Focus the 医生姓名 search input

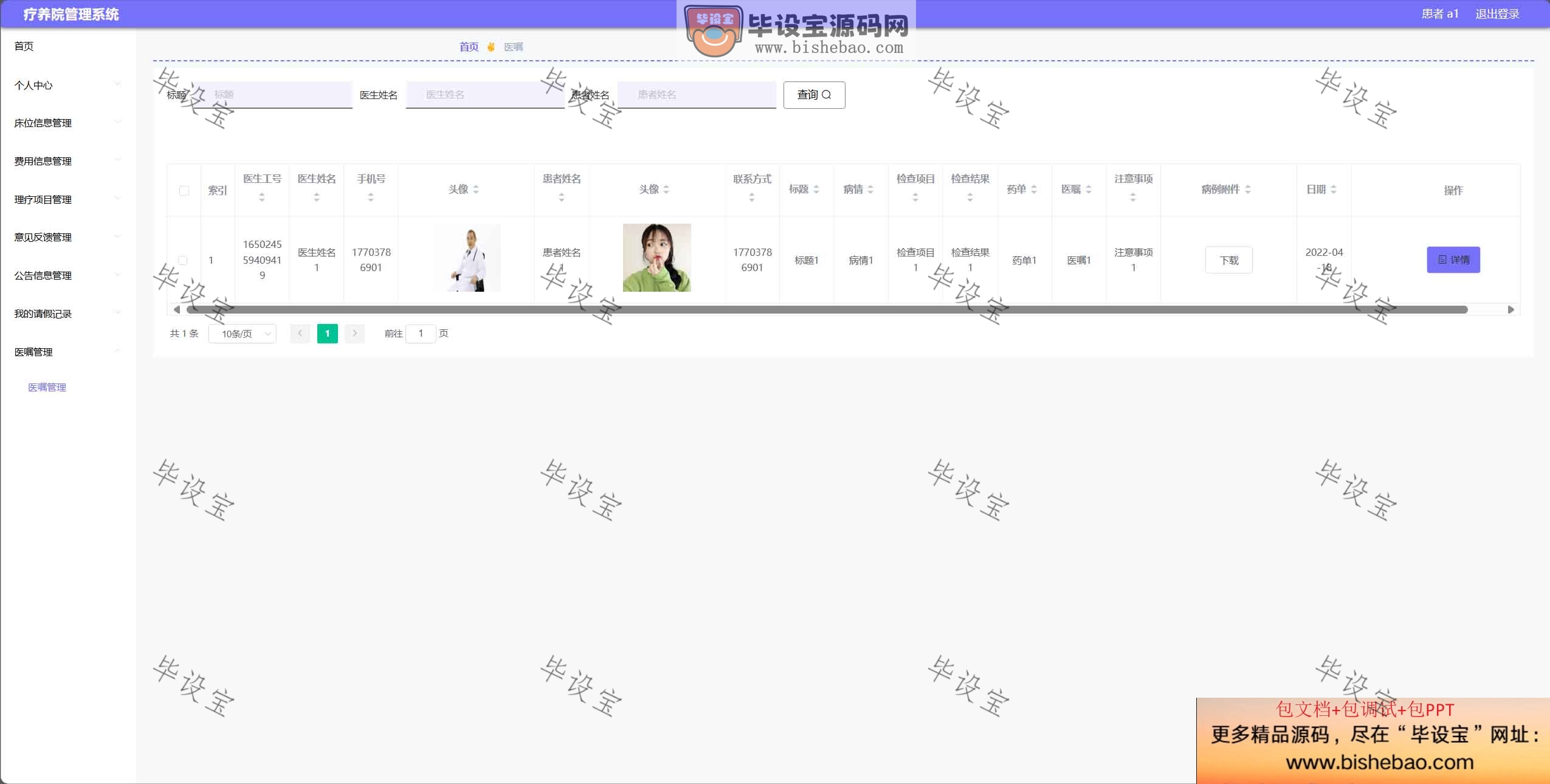click(485, 95)
